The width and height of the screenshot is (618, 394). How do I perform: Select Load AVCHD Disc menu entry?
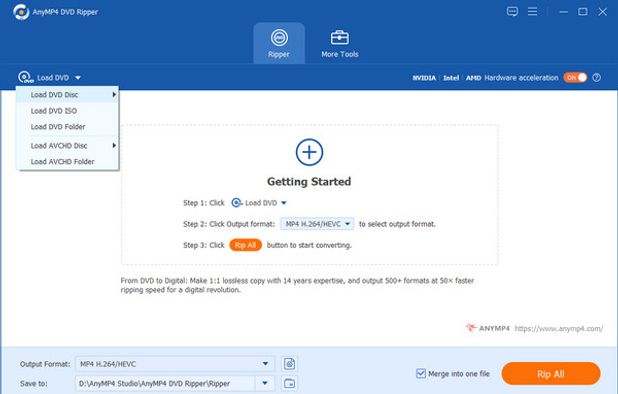tap(67, 145)
